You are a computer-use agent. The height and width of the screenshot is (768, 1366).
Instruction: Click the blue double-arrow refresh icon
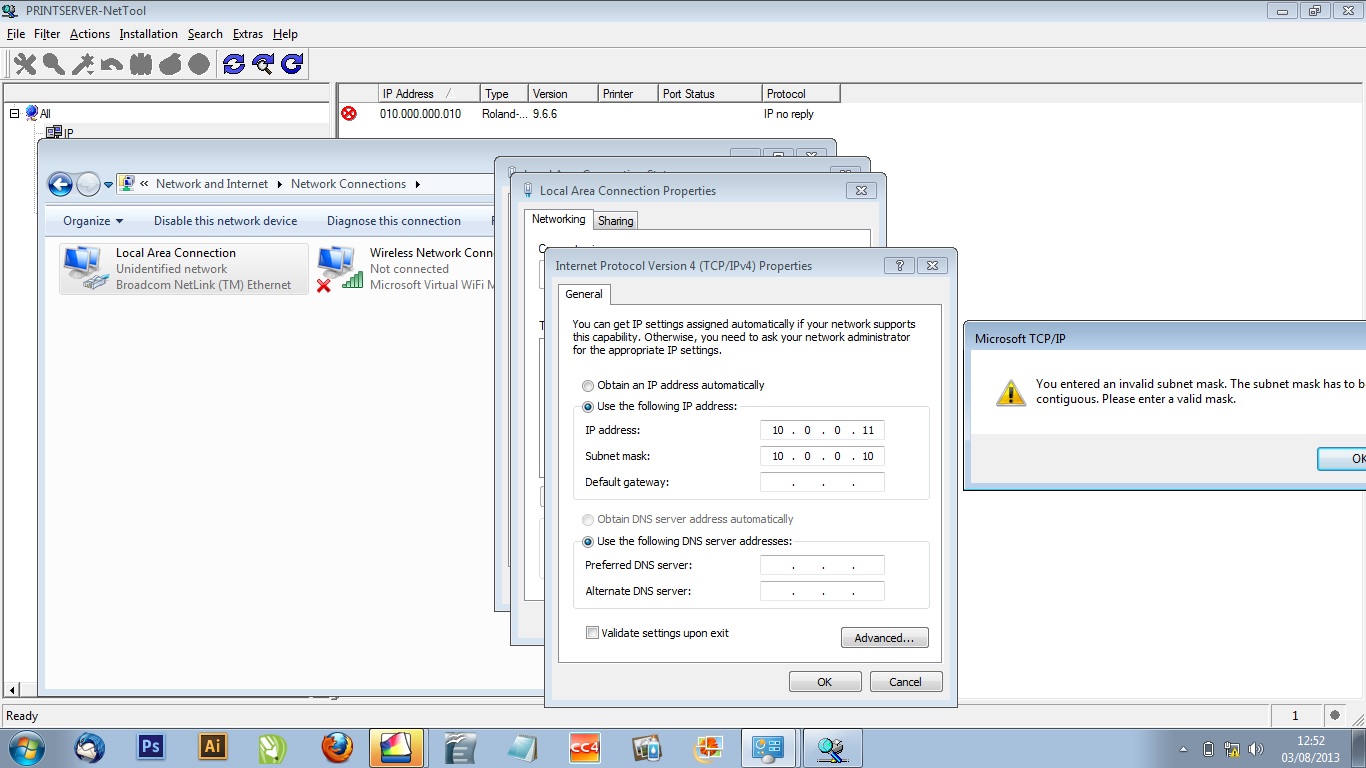pos(234,64)
